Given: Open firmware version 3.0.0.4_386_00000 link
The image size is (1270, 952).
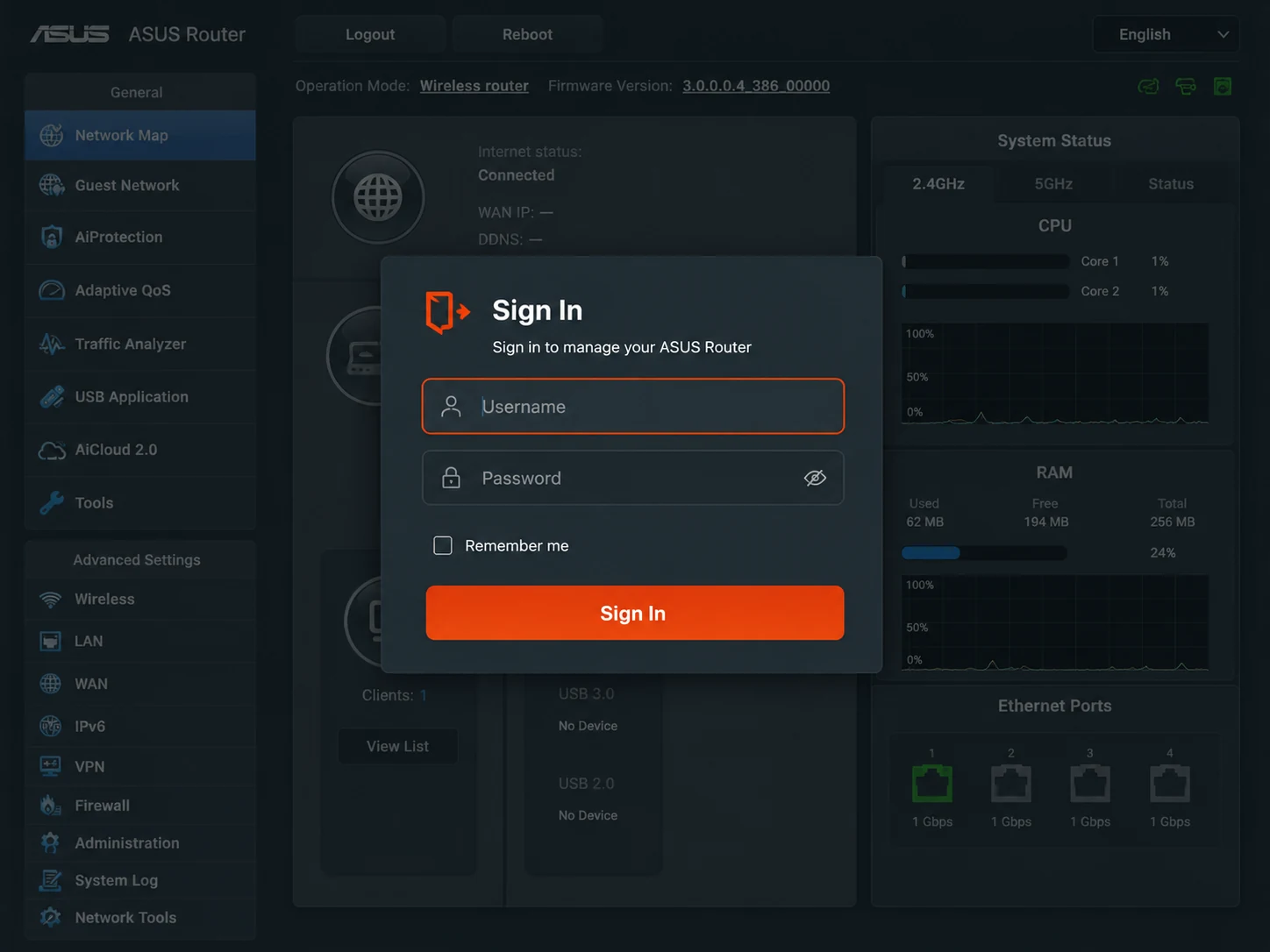Looking at the screenshot, I should [x=756, y=86].
